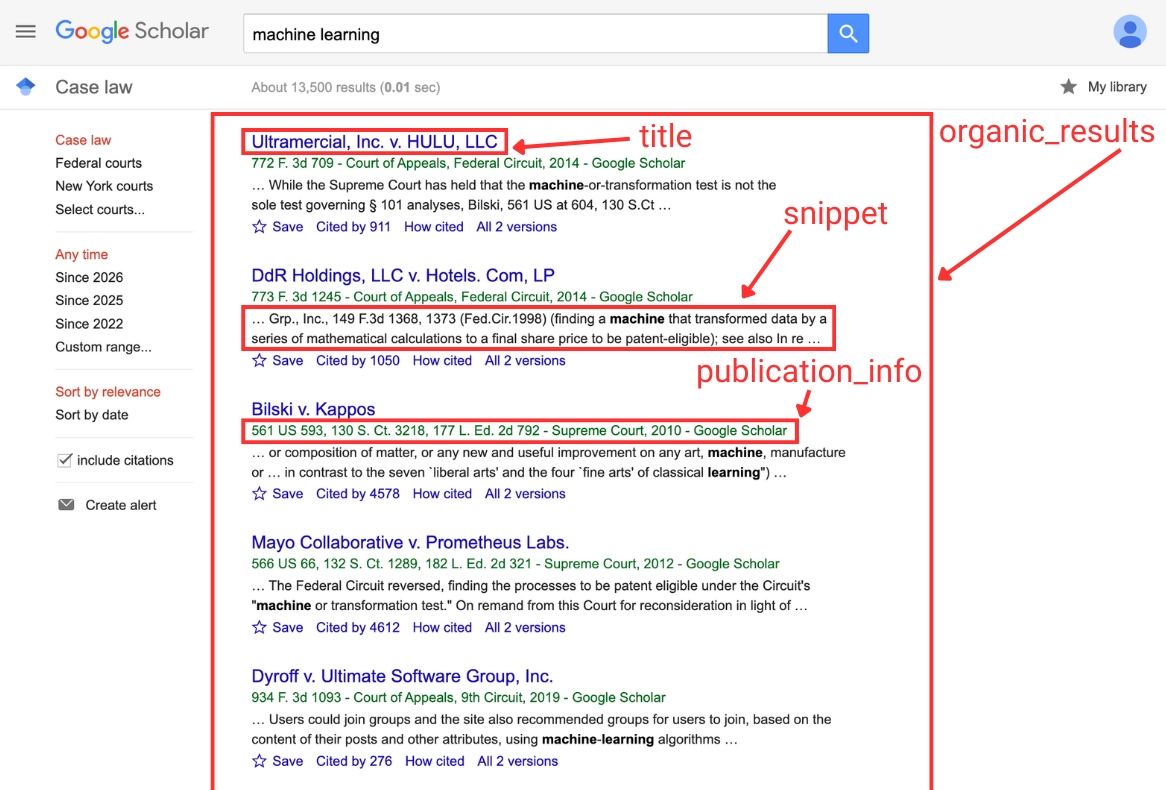This screenshot has width=1166, height=790.
Task: Click '561 US 593' Supreme Court, 2010 line
Action: (519, 431)
